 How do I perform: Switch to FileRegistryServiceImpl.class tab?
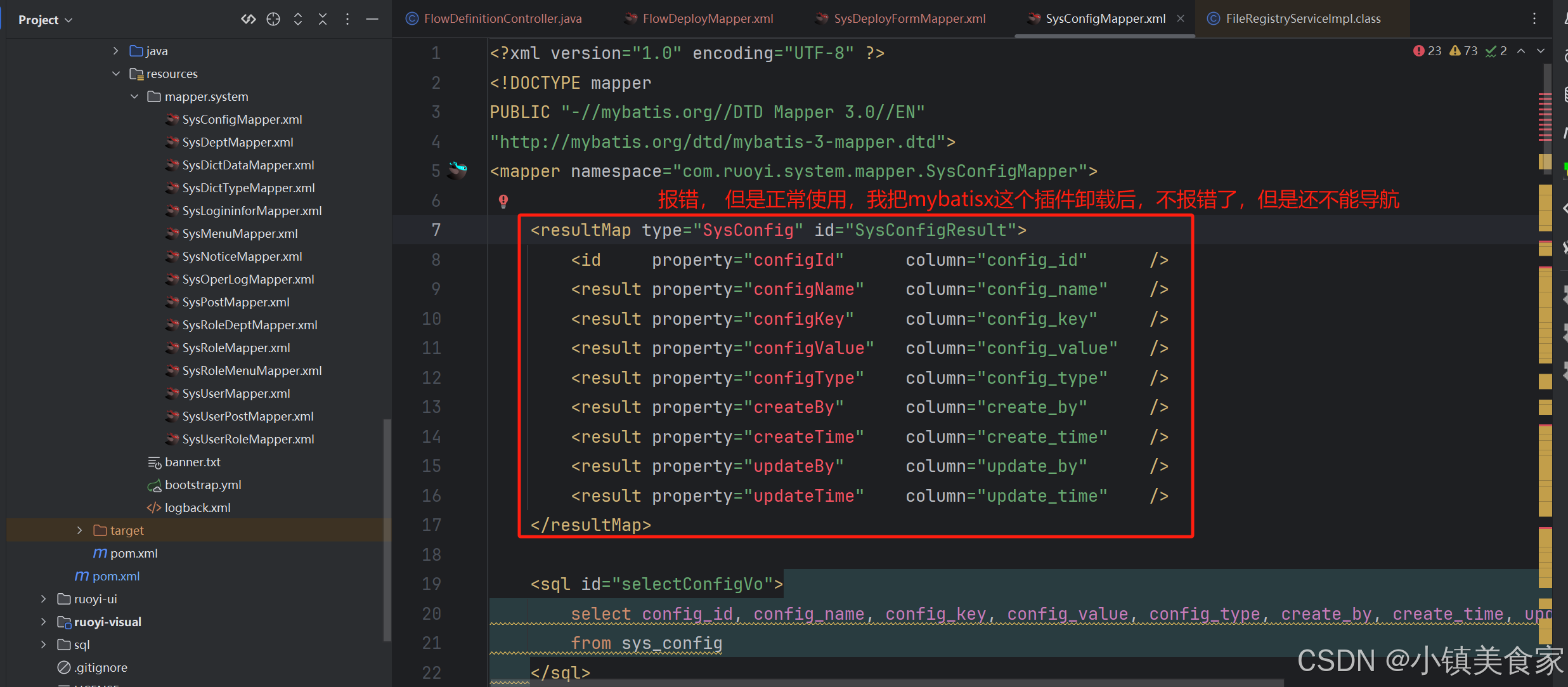1302,19
